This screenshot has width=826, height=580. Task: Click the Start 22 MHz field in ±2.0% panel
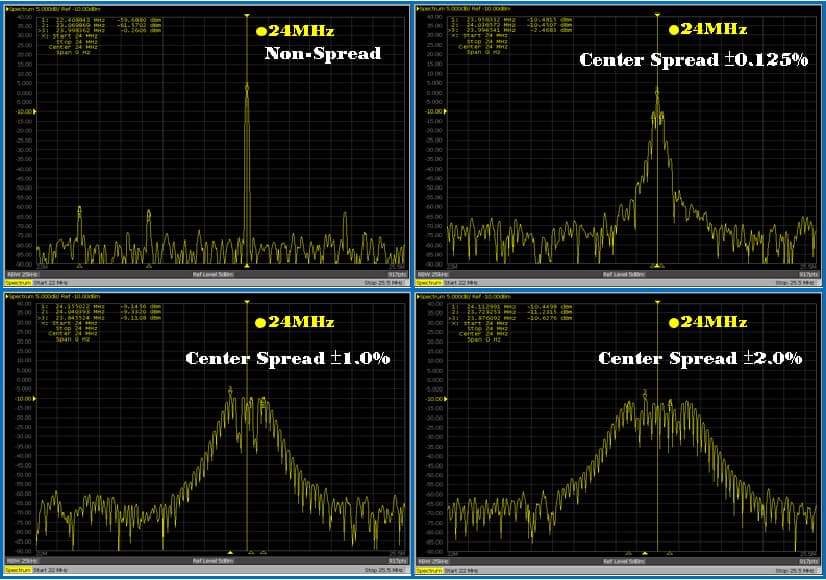coord(461,571)
